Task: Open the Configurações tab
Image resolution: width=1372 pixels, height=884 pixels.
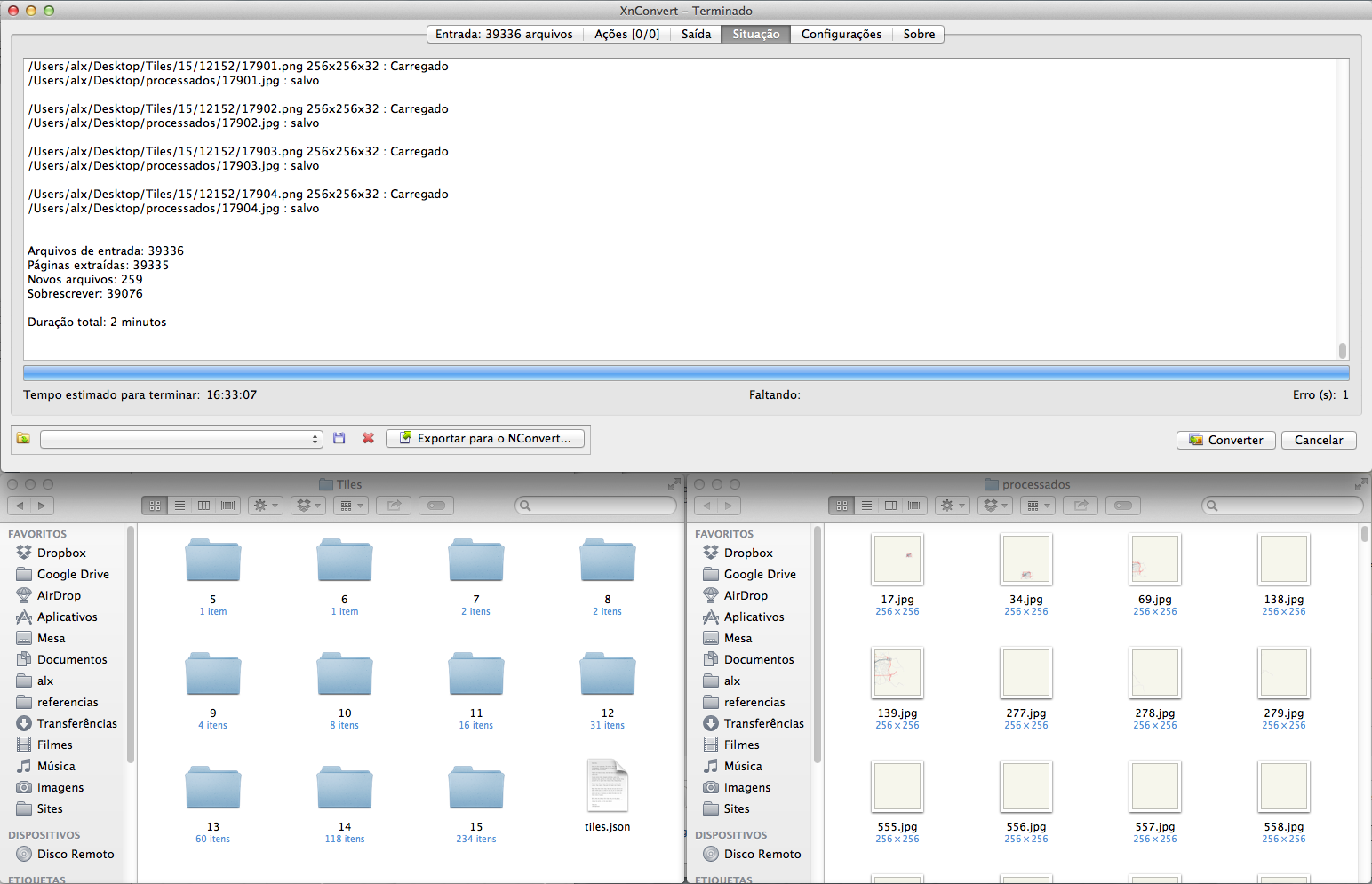Action: 841,34
